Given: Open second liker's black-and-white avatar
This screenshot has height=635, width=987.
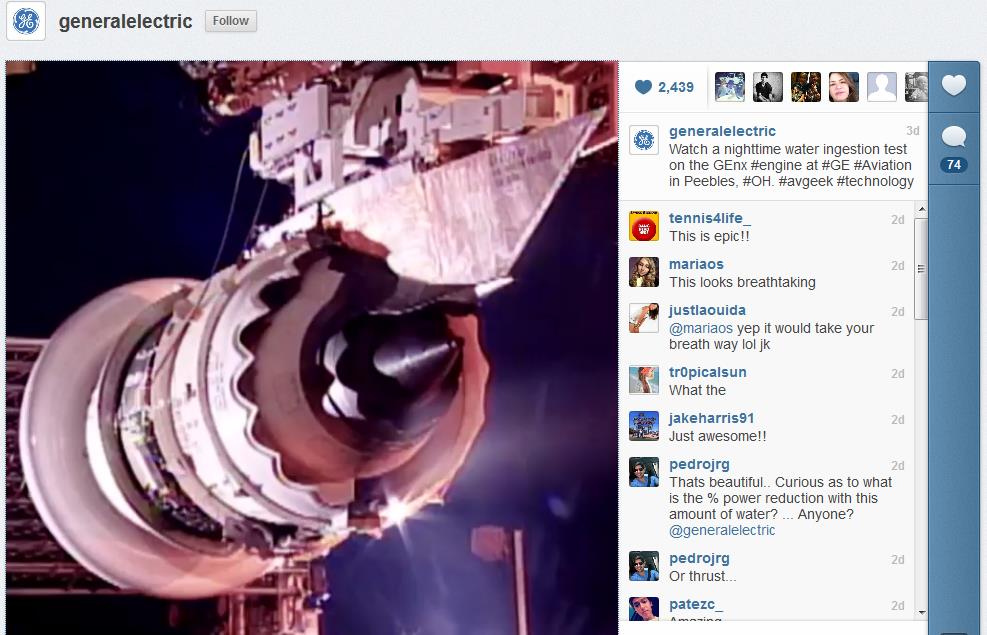Looking at the screenshot, I should click(x=768, y=87).
